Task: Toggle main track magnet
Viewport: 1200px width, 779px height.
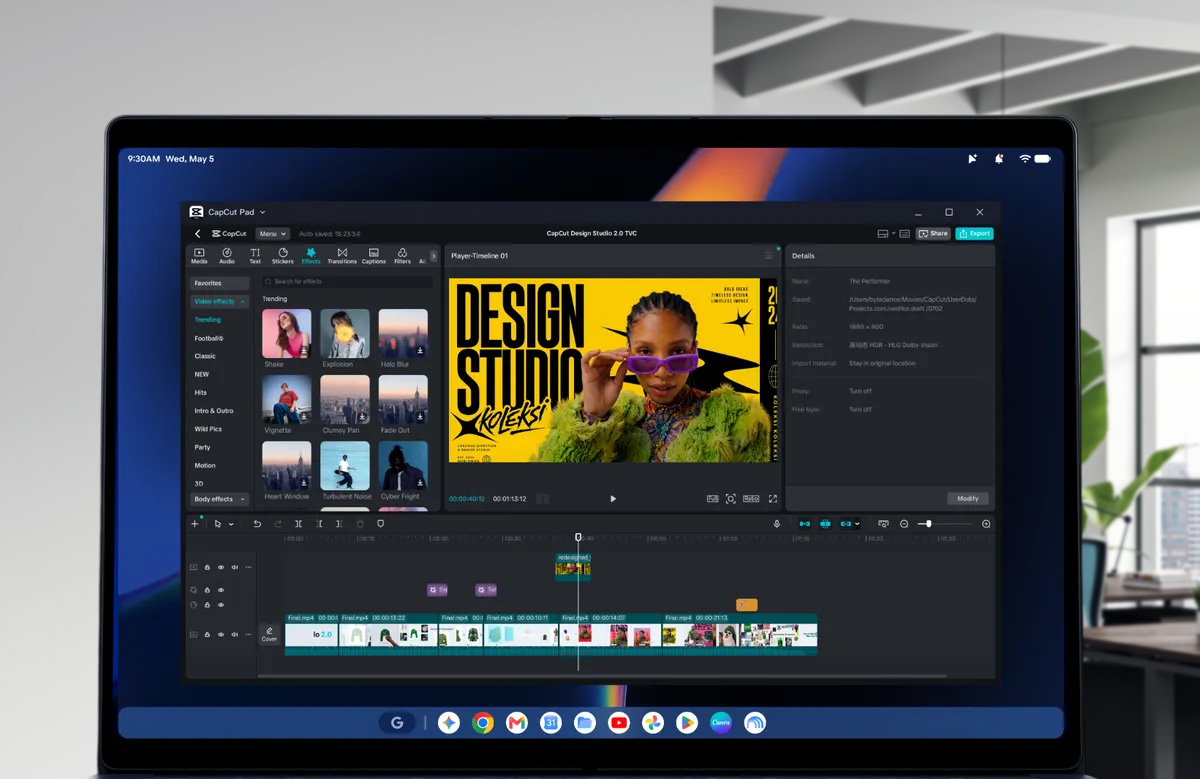Action: click(x=805, y=524)
